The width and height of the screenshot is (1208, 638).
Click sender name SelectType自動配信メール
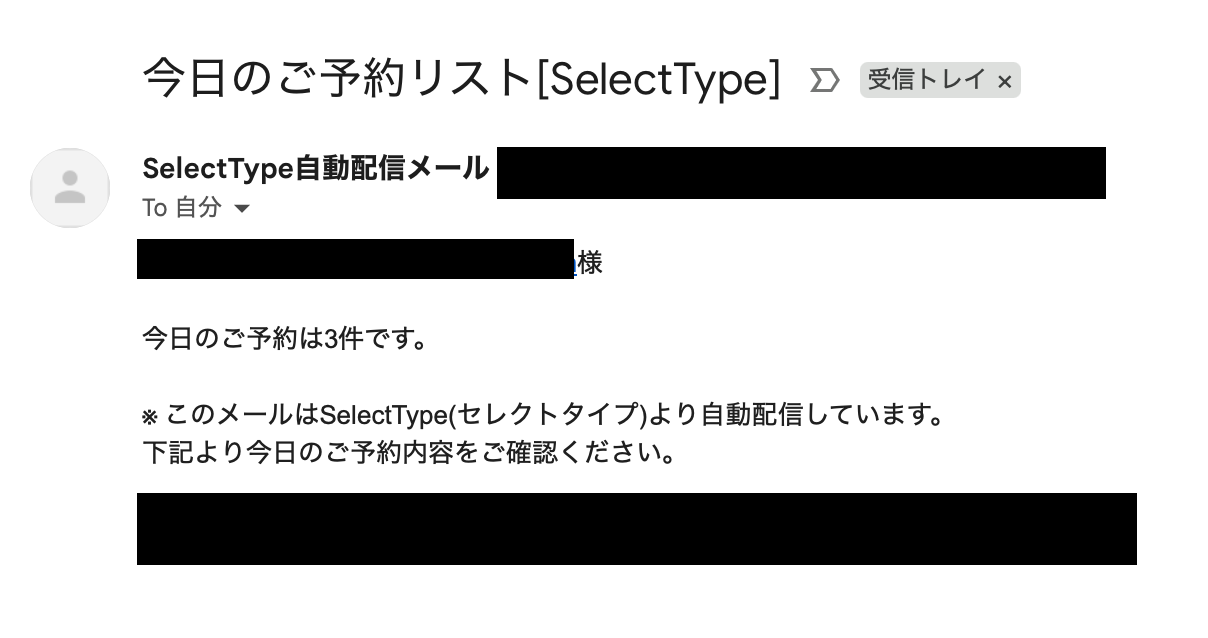pos(315,168)
